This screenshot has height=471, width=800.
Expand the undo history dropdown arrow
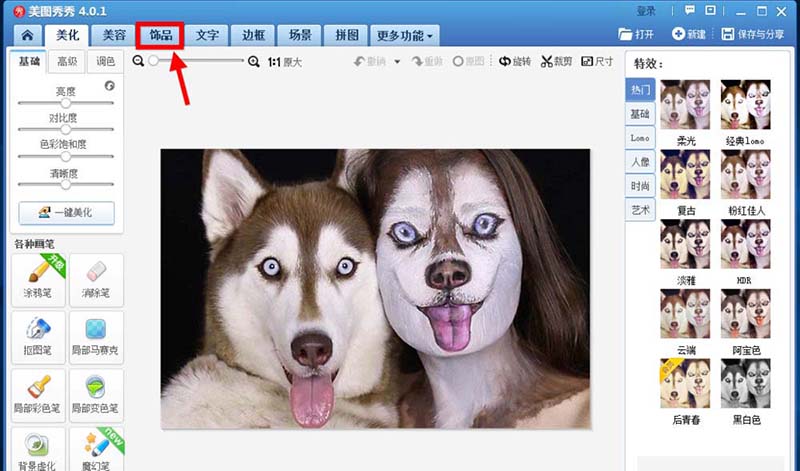[397, 62]
